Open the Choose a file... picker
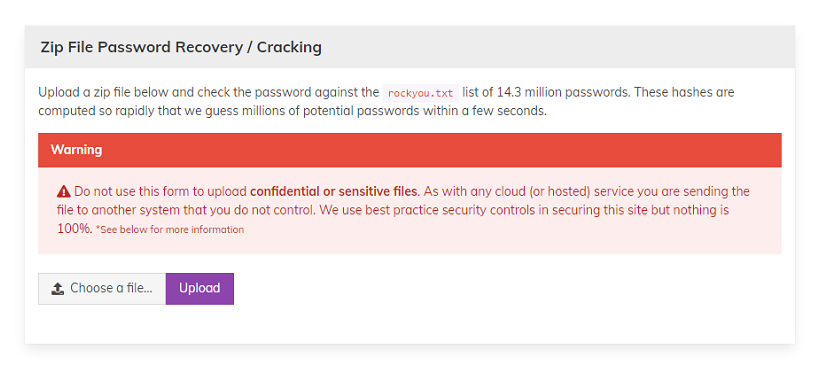The width and height of the screenshot is (818, 373). tap(102, 288)
